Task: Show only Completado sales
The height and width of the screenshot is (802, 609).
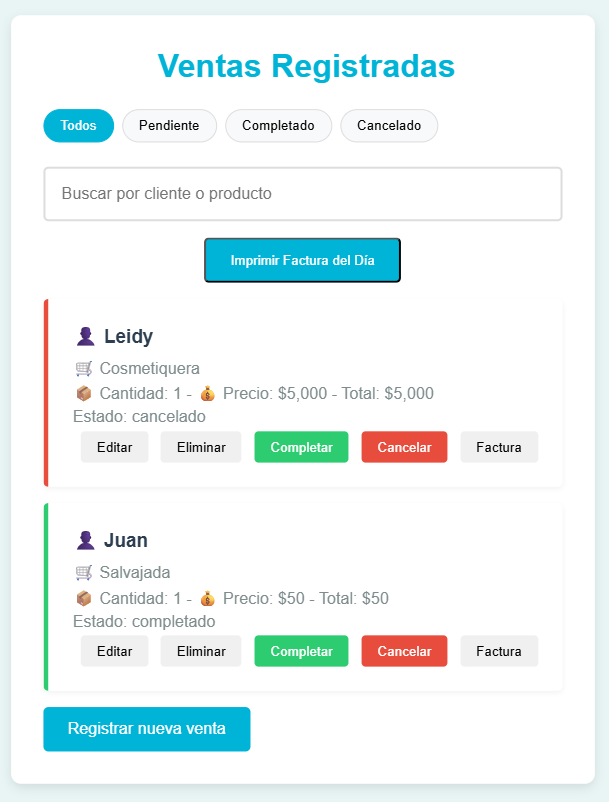Action: [278, 126]
